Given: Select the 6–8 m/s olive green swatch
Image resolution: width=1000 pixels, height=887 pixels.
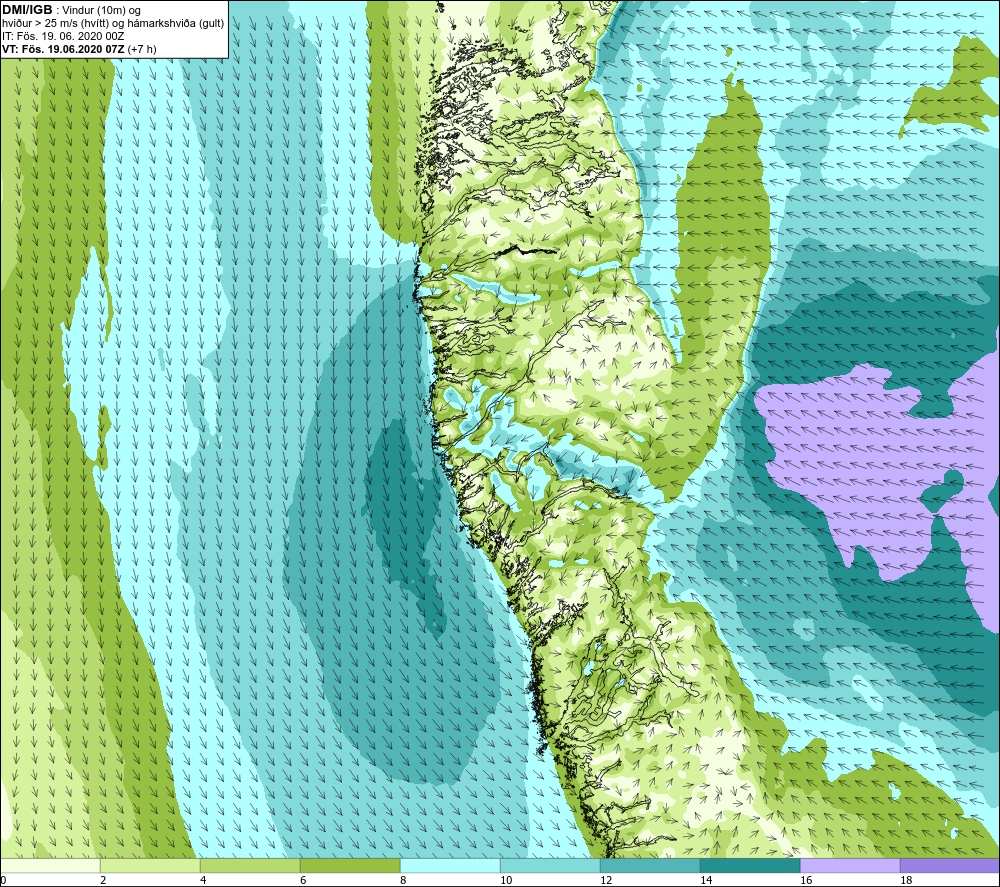Looking at the screenshot, I should pos(350,865).
